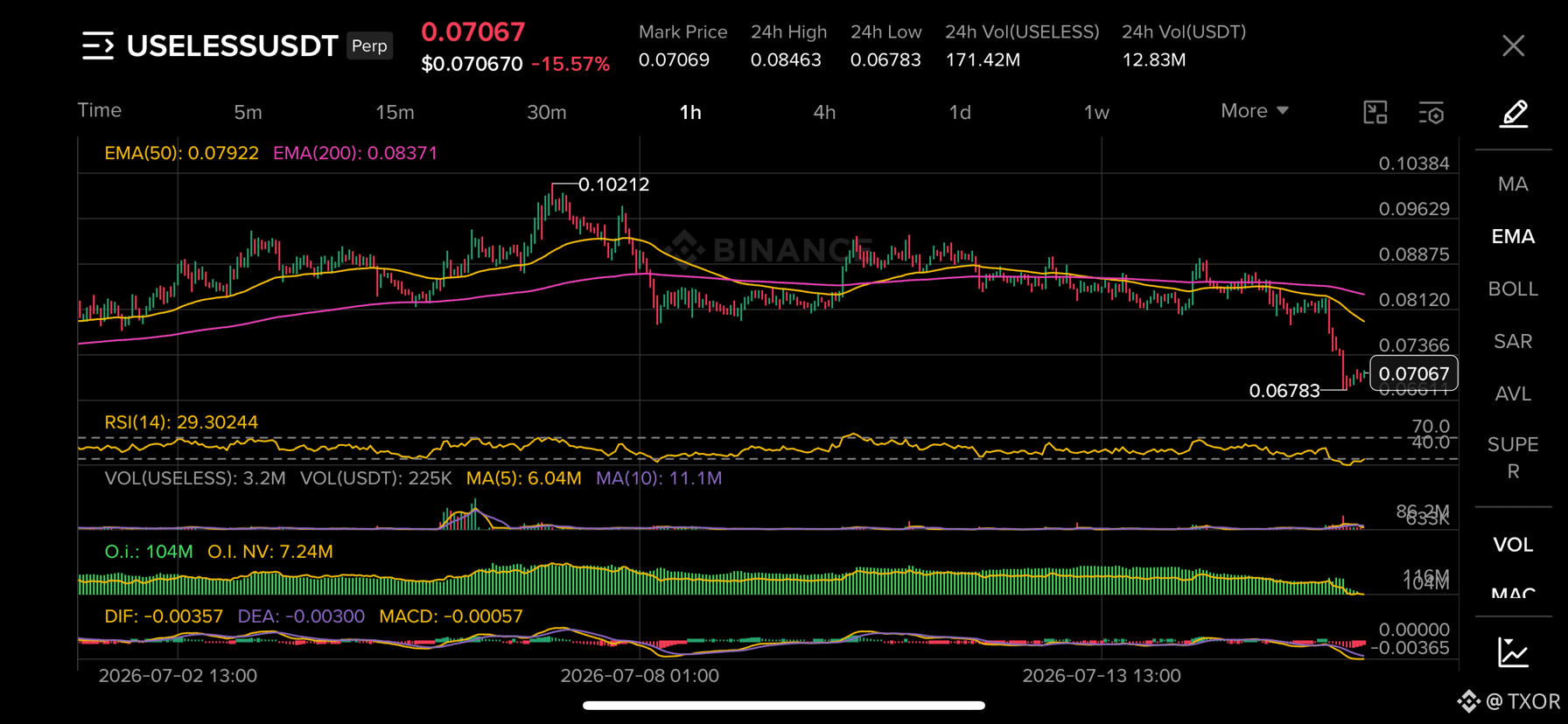
Task: Click the Perp contract badge
Action: tap(369, 45)
